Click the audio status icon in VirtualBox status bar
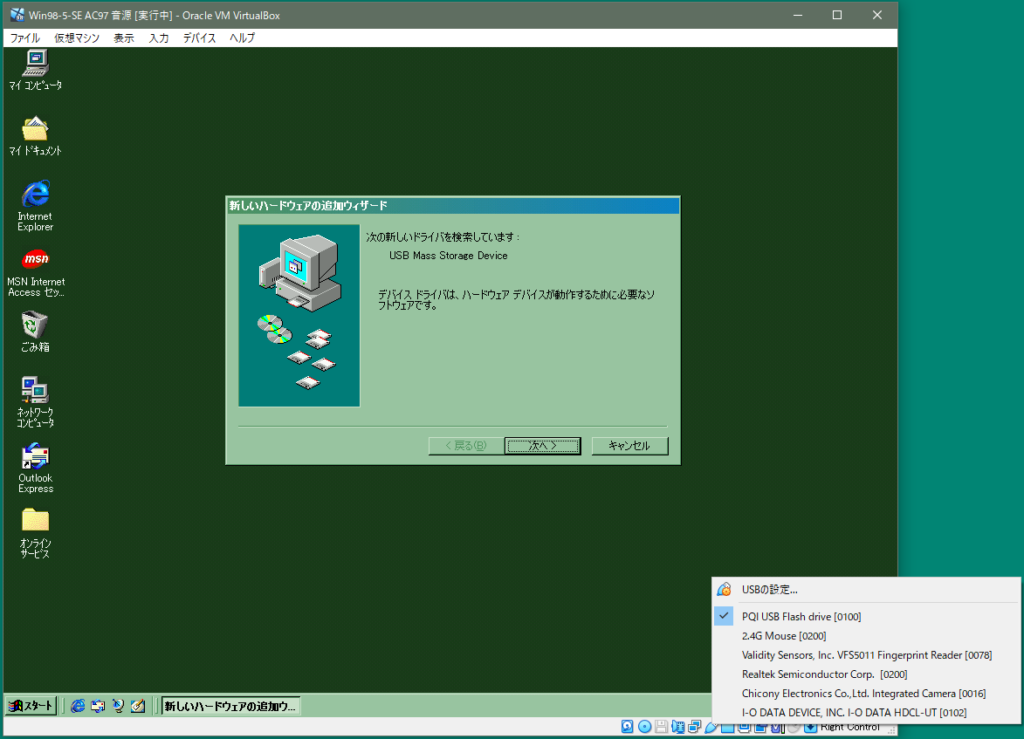This screenshot has width=1024, height=739. point(679,727)
